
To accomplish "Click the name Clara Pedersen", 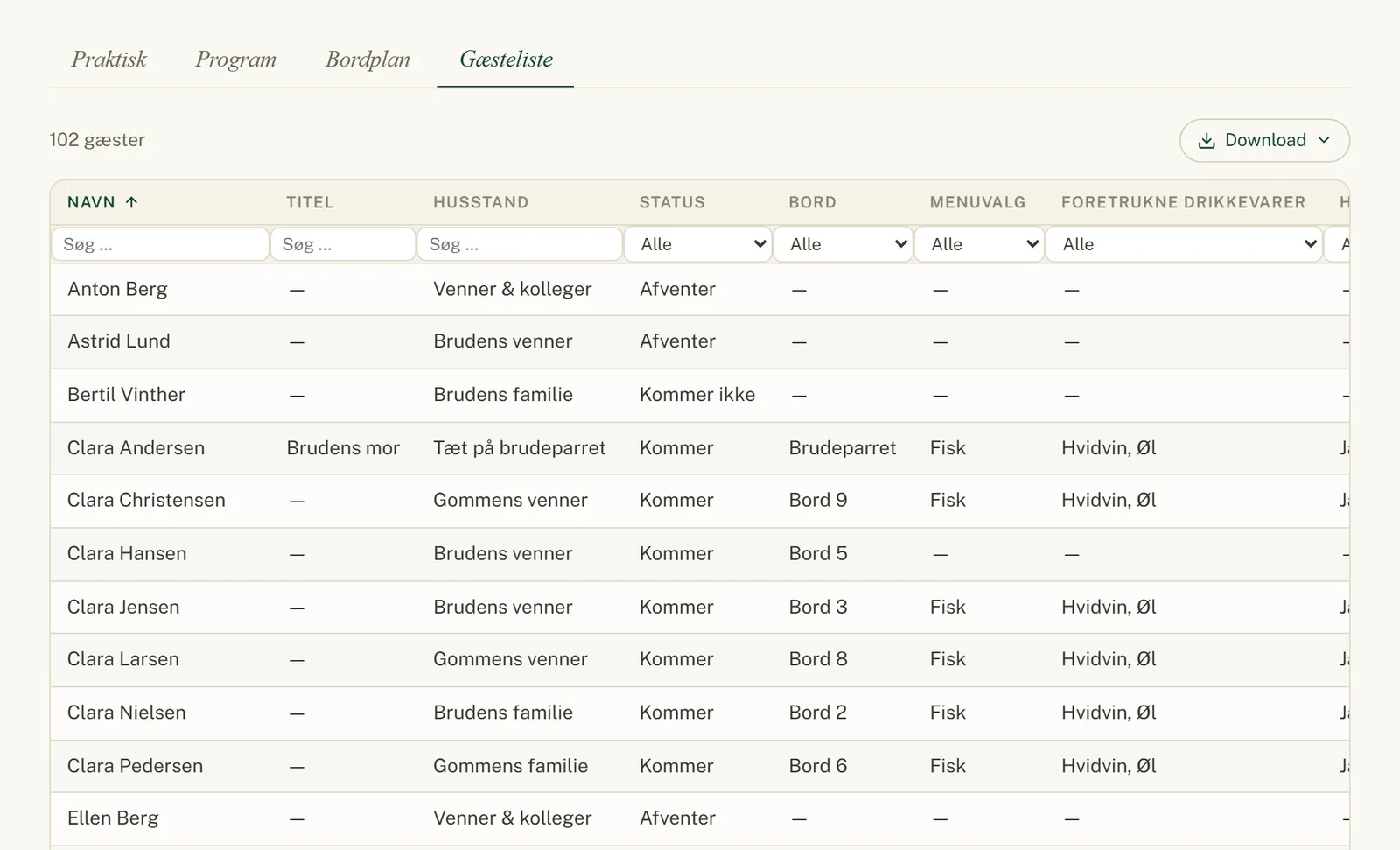I will point(135,766).
